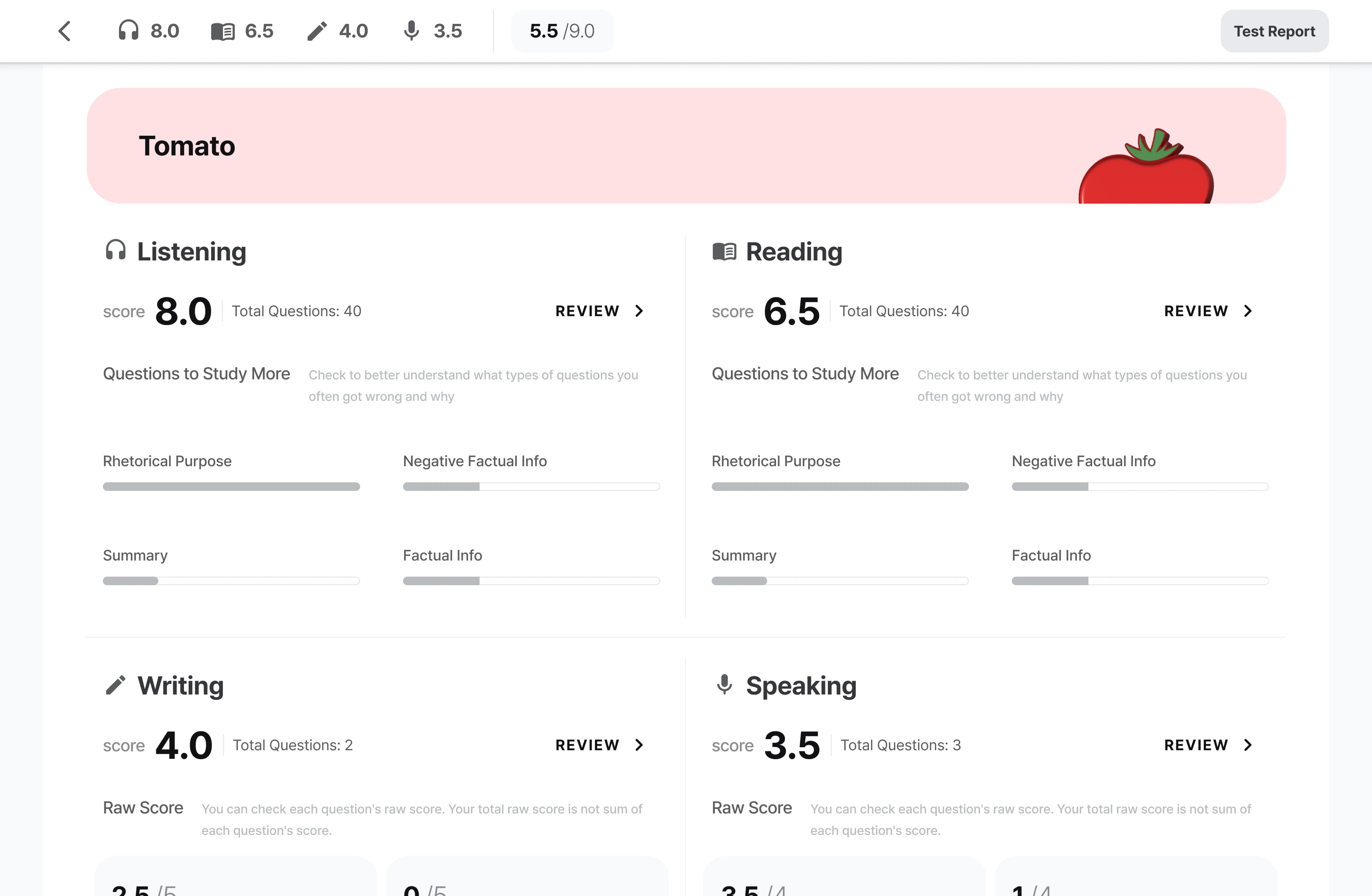The height and width of the screenshot is (896, 1372).
Task: Click 'Total Questions: 2' under Writing
Action: pyautogui.click(x=292, y=745)
